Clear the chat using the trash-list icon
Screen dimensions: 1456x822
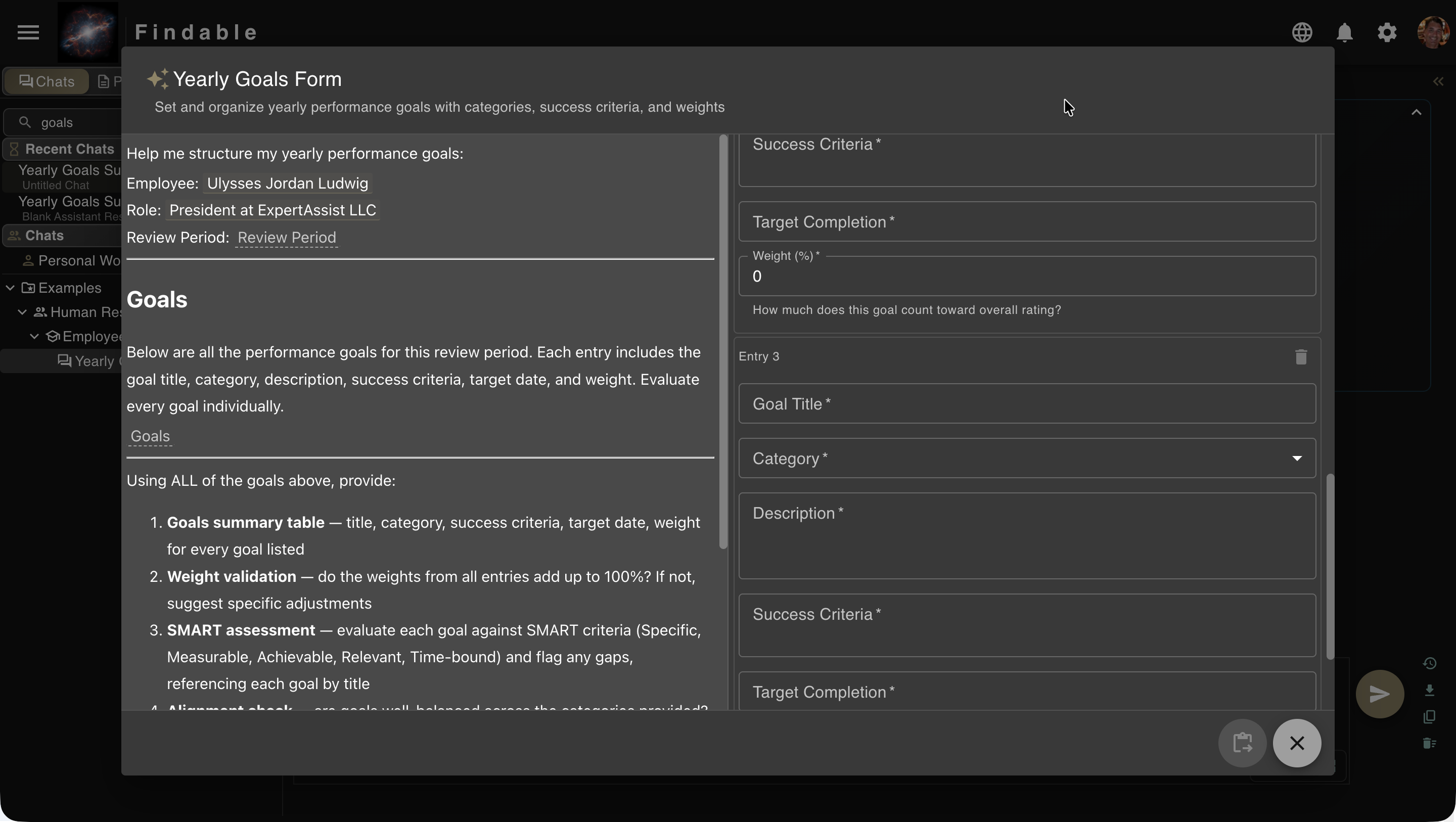(x=1429, y=743)
